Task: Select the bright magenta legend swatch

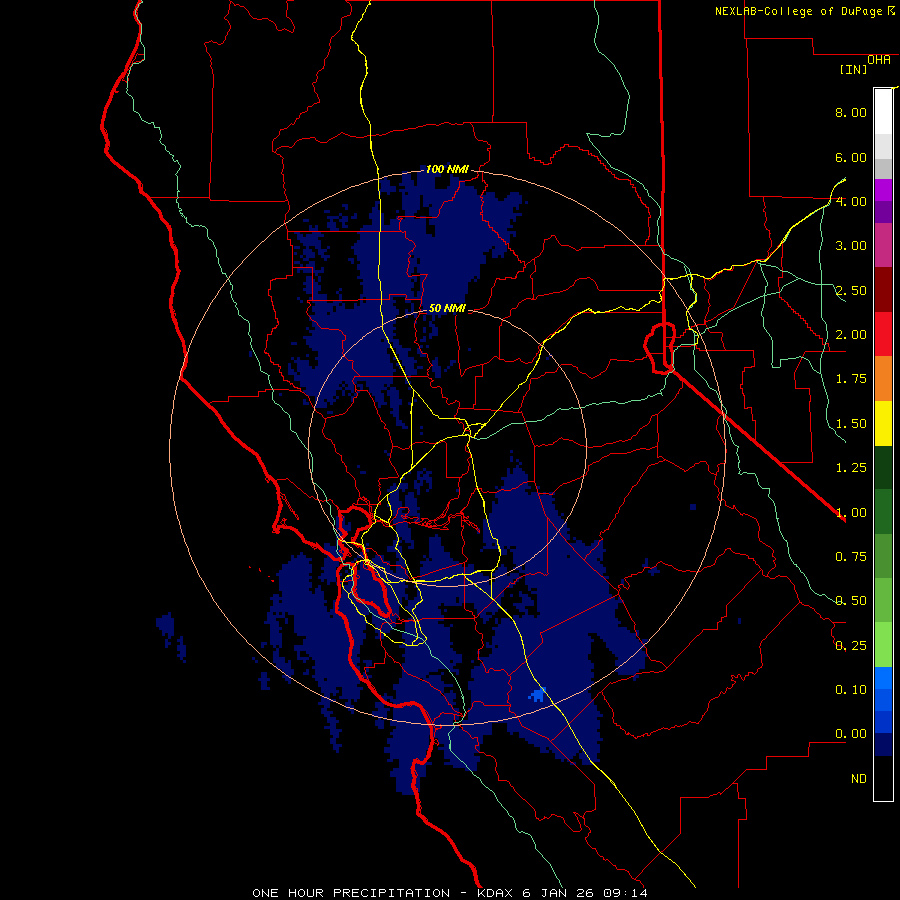Action: click(883, 190)
